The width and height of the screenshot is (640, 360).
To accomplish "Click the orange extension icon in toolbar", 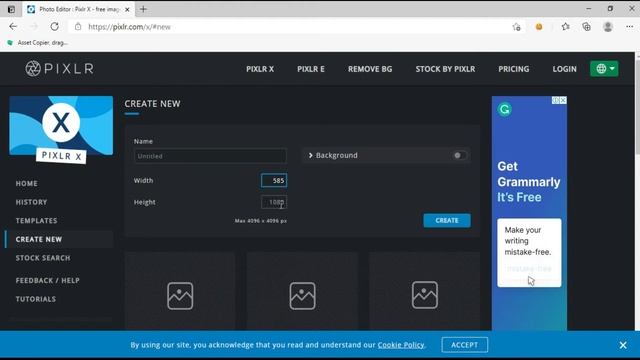I will pos(539,27).
